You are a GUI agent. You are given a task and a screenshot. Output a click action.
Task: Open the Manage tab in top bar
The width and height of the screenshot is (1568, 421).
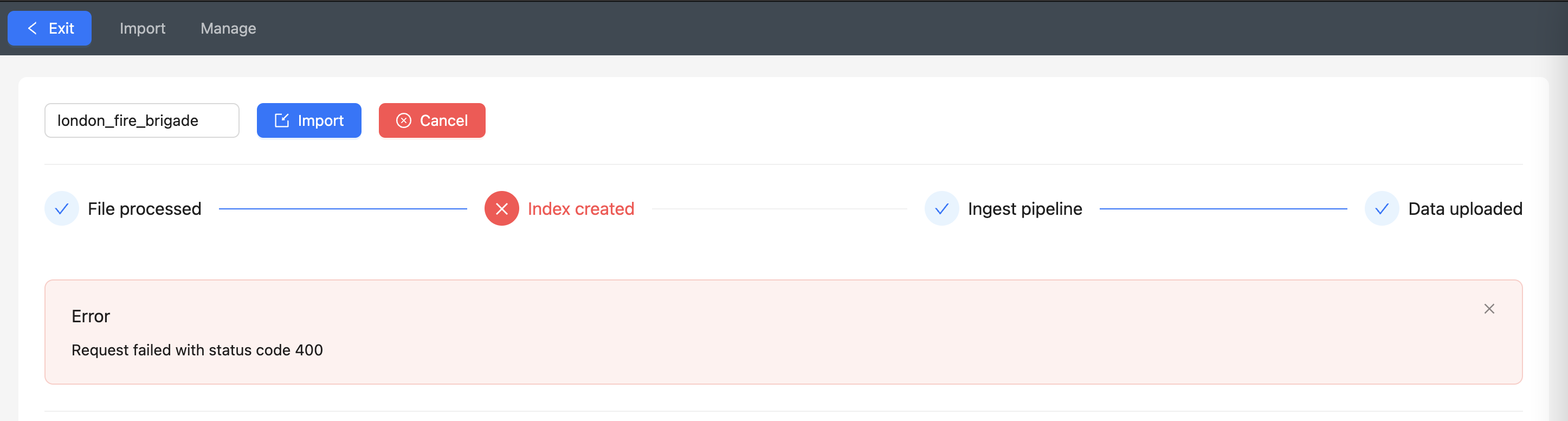pos(228,28)
